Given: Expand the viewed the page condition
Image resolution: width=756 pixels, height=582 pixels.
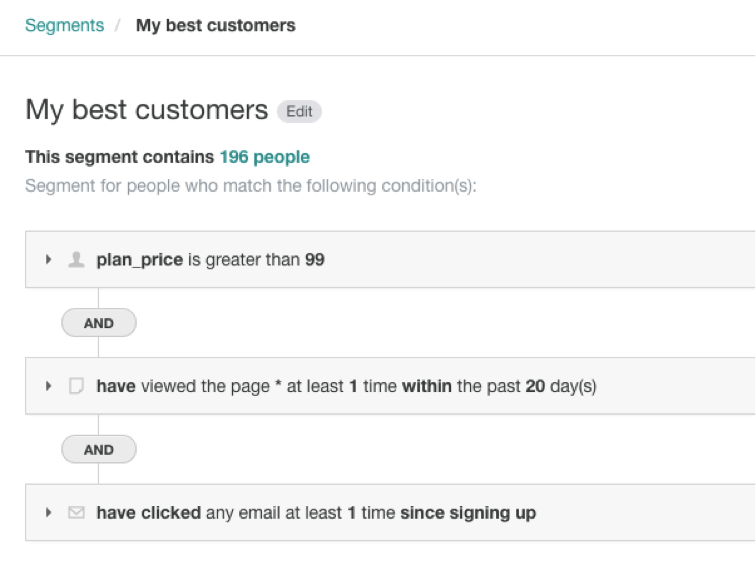Looking at the screenshot, I should pyautogui.click(x=48, y=386).
